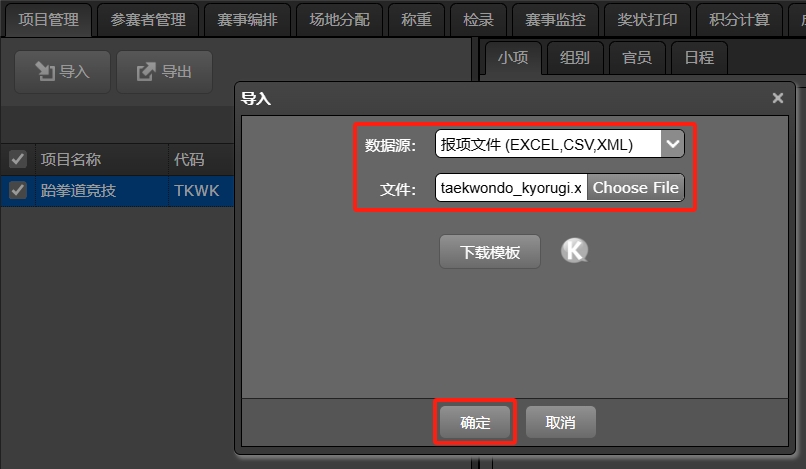Click the 导出 export icon button

(x=164, y=71)
